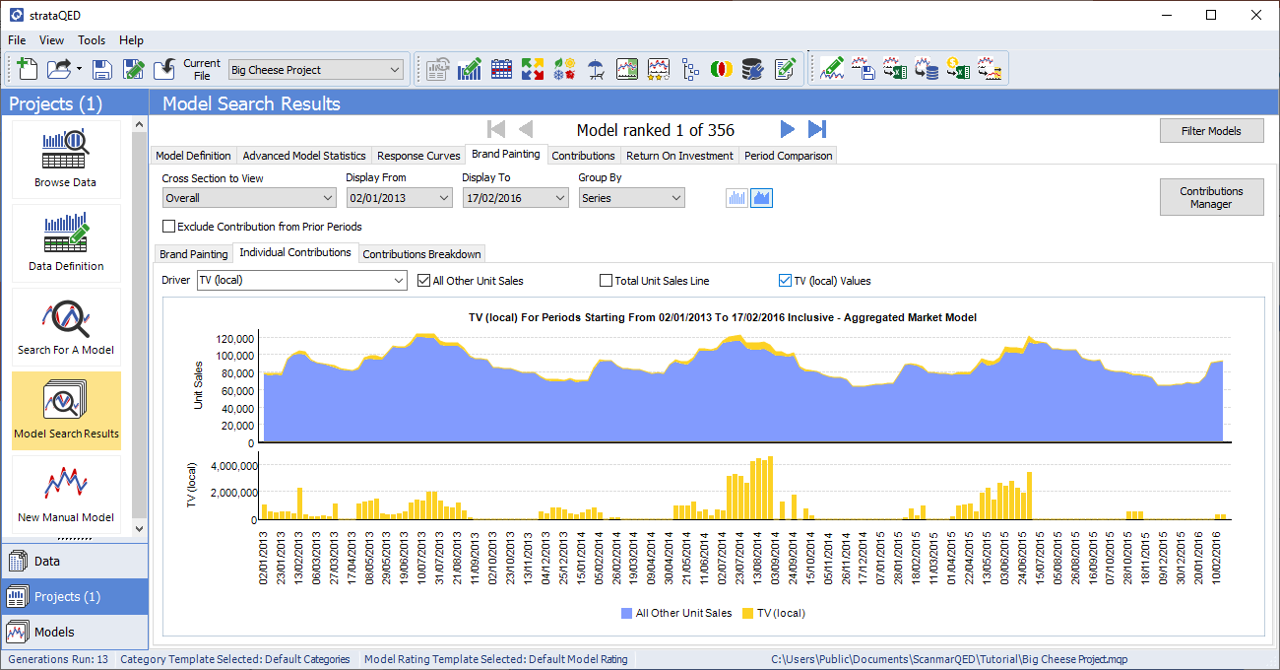The width and height of the screenshot is (1280, 670).
Task: Open the Group By Series dropdown
Action: 632,198
